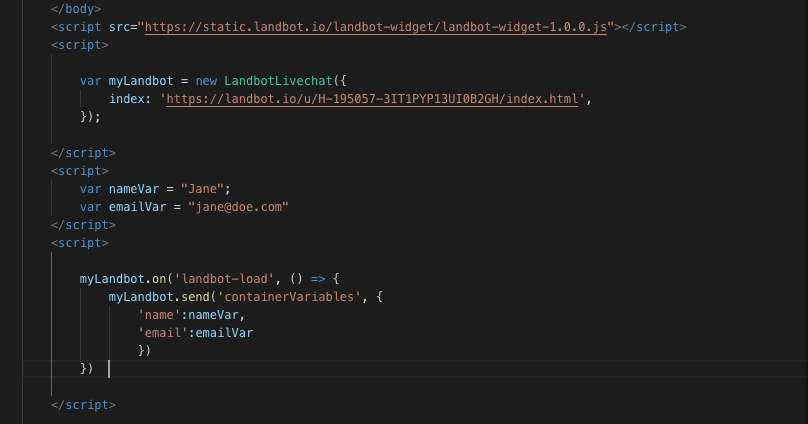Click the final closing </script> tag

[83, 405]
